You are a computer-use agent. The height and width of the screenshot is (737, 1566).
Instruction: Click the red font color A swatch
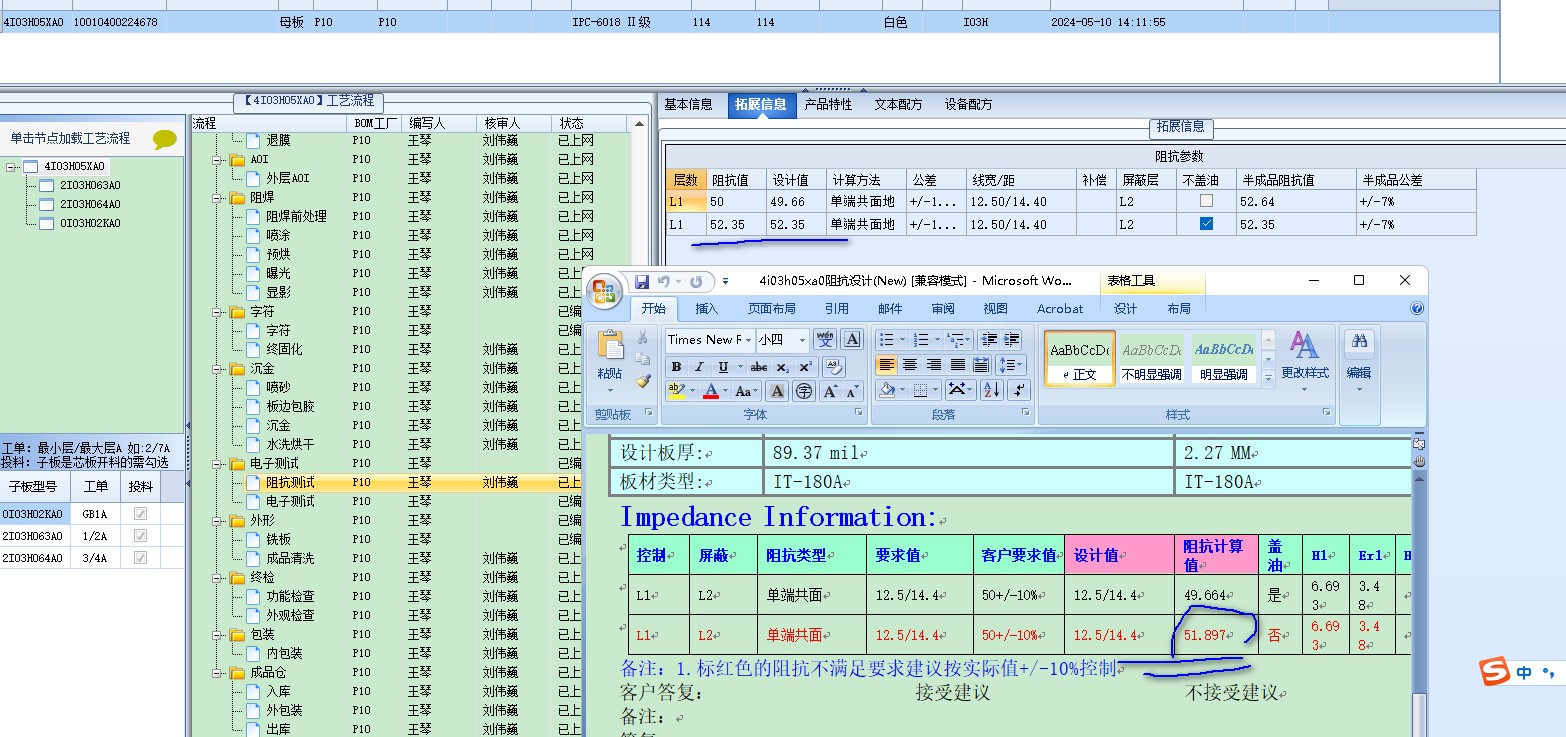point(710,392)
